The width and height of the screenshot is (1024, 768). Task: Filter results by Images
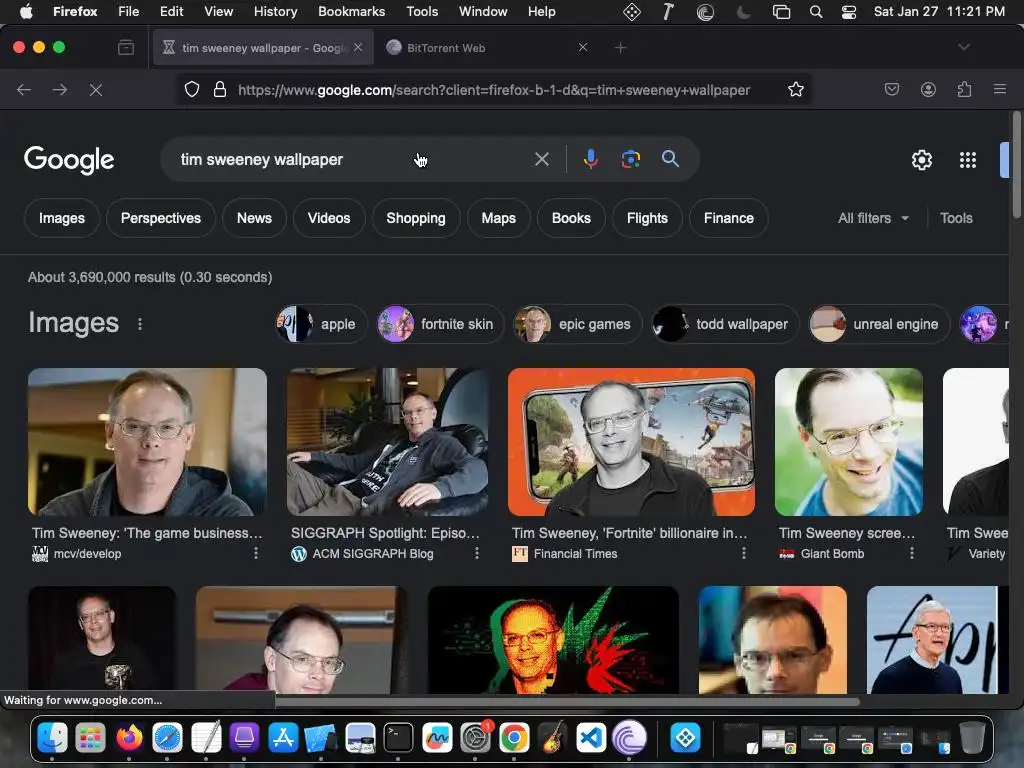62,218
